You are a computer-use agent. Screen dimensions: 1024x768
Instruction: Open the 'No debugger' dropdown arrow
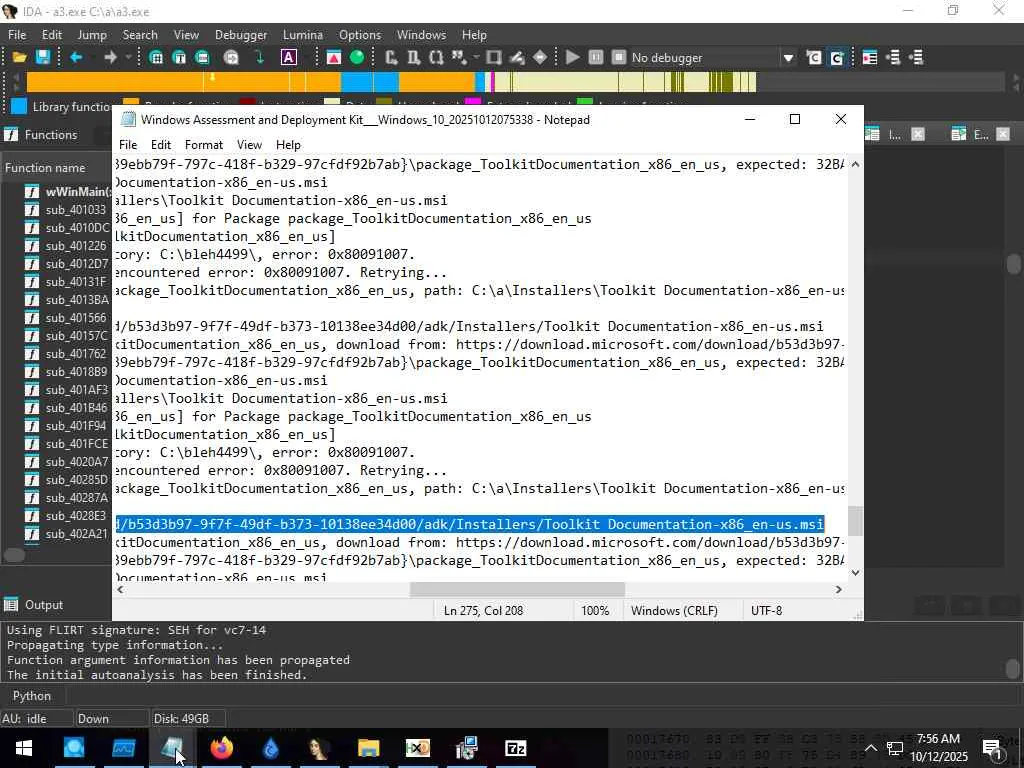click(788, 58)
